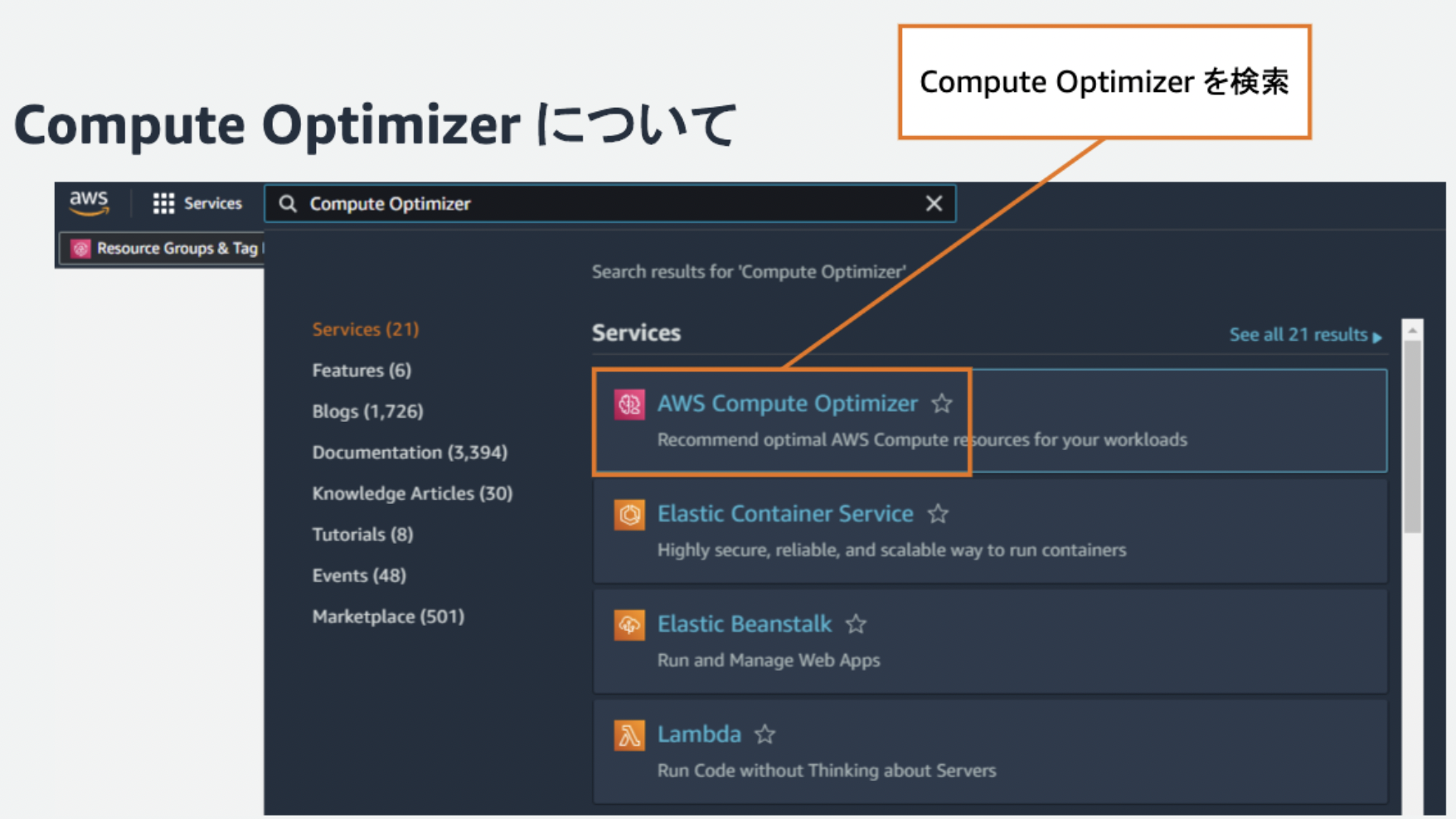
Task: Select the Events (48) category
Action: tap(359, 575)
